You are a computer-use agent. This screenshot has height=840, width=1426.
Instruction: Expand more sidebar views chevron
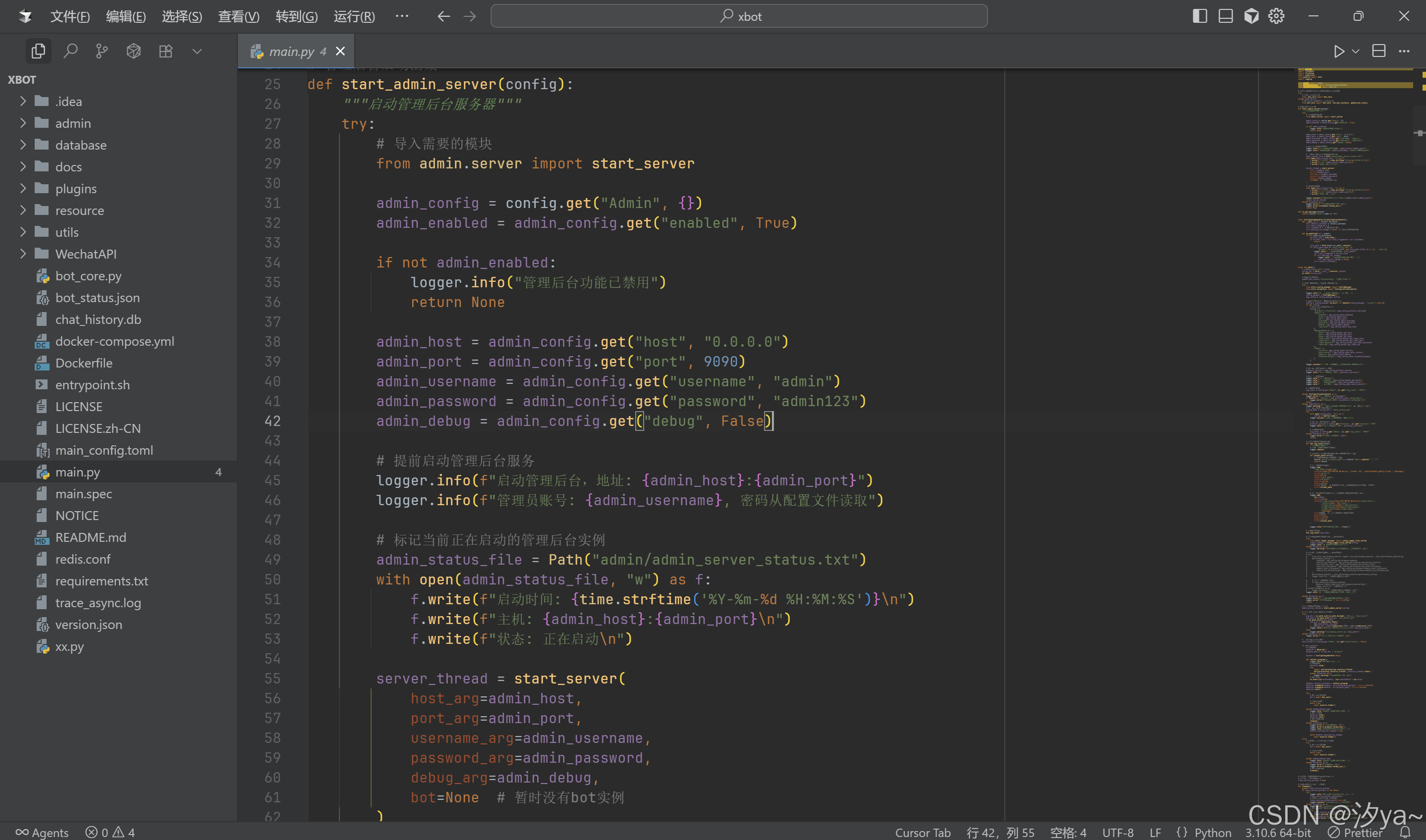click(197, 51)
